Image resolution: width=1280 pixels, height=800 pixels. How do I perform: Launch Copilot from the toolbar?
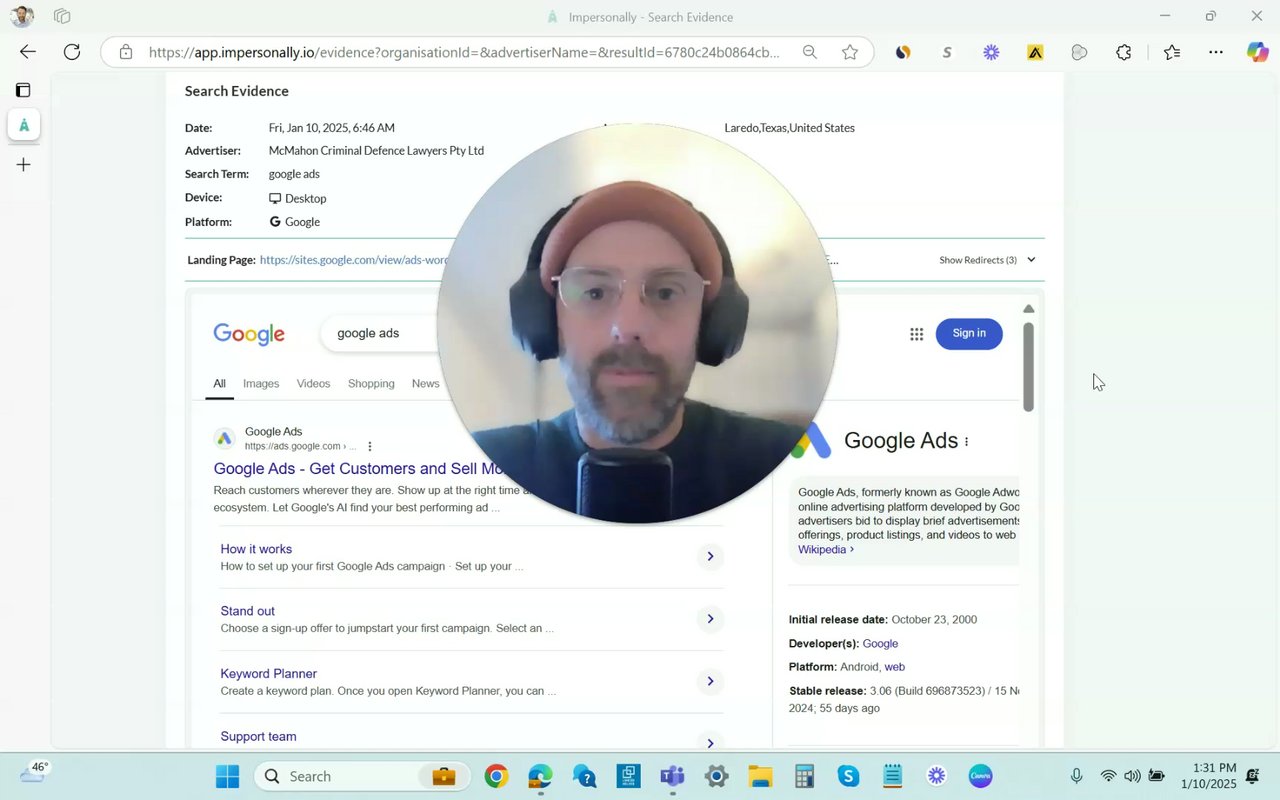coord(1257,52)
